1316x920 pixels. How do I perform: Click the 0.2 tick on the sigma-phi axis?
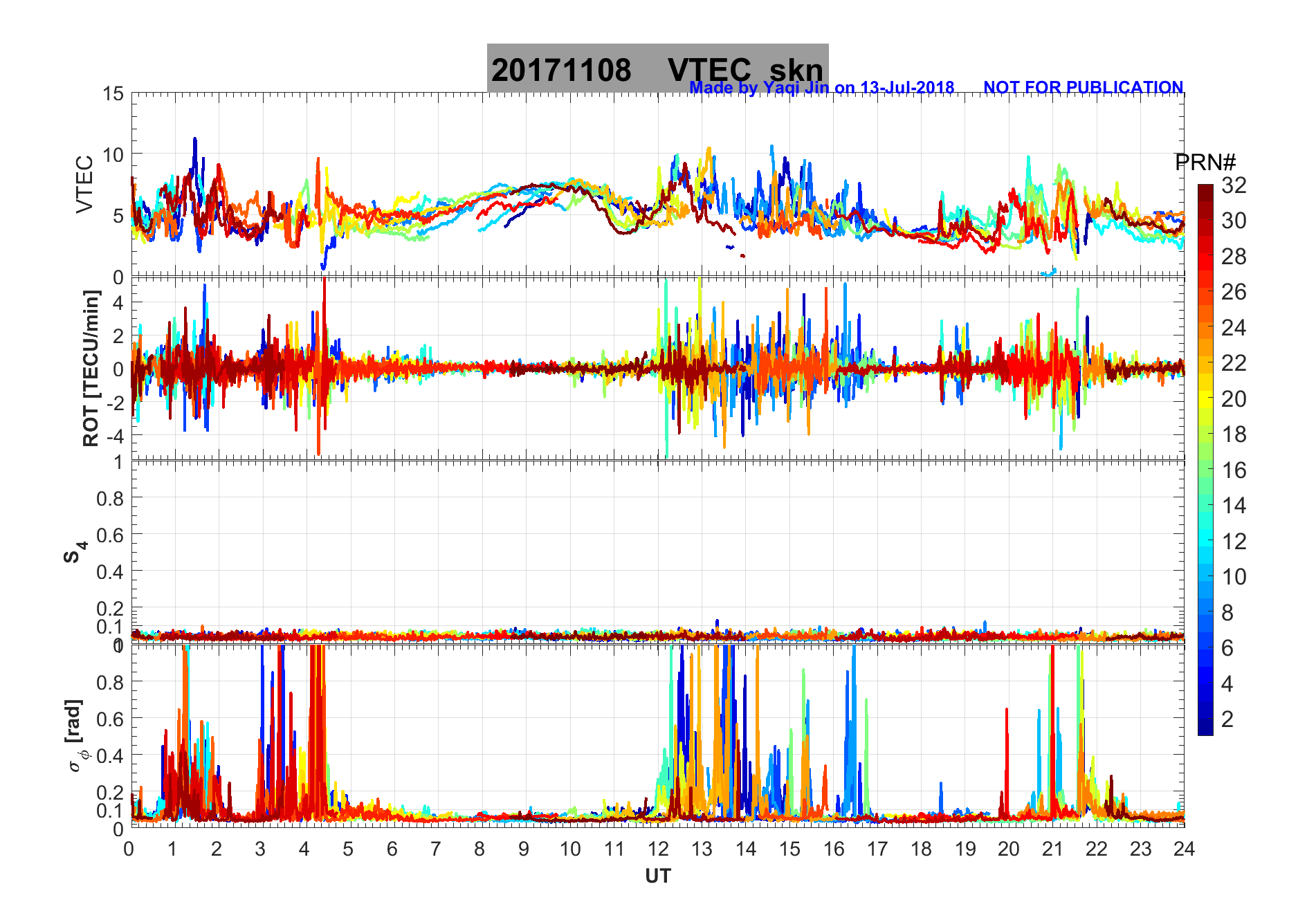(110, 793)
